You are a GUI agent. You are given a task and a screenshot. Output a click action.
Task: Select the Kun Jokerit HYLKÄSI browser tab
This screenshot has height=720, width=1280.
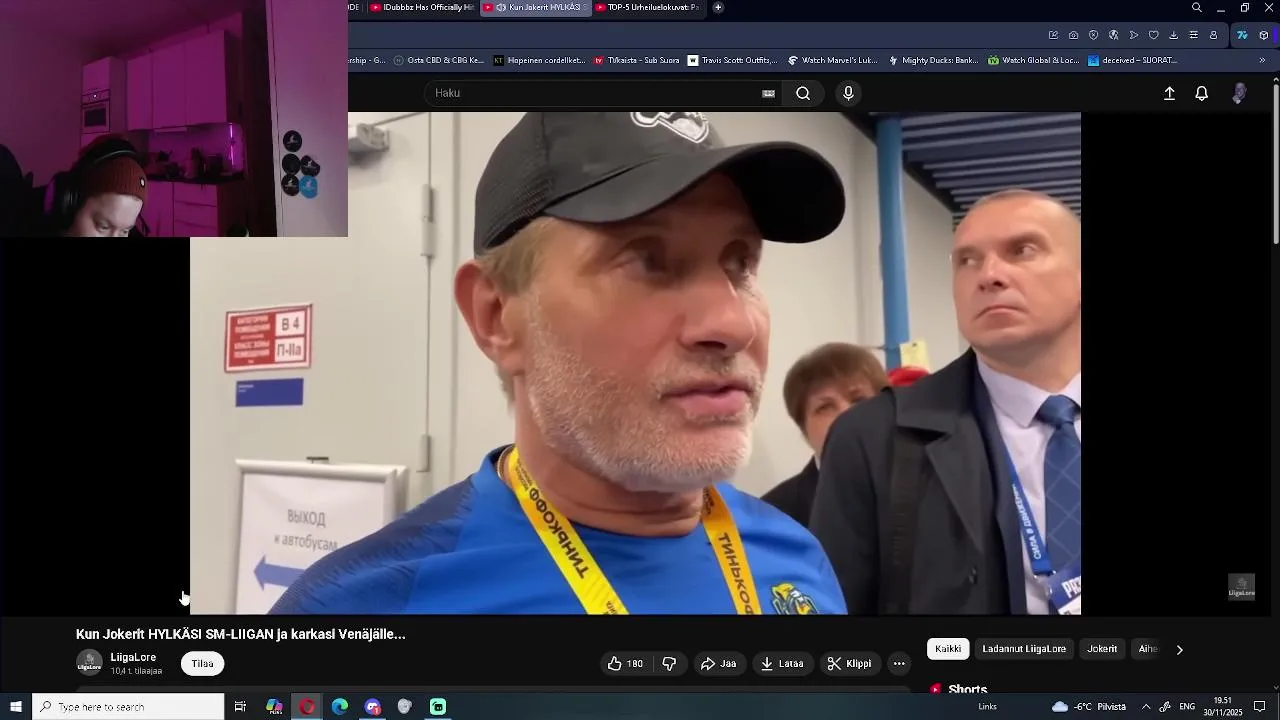tap(534, 7)
